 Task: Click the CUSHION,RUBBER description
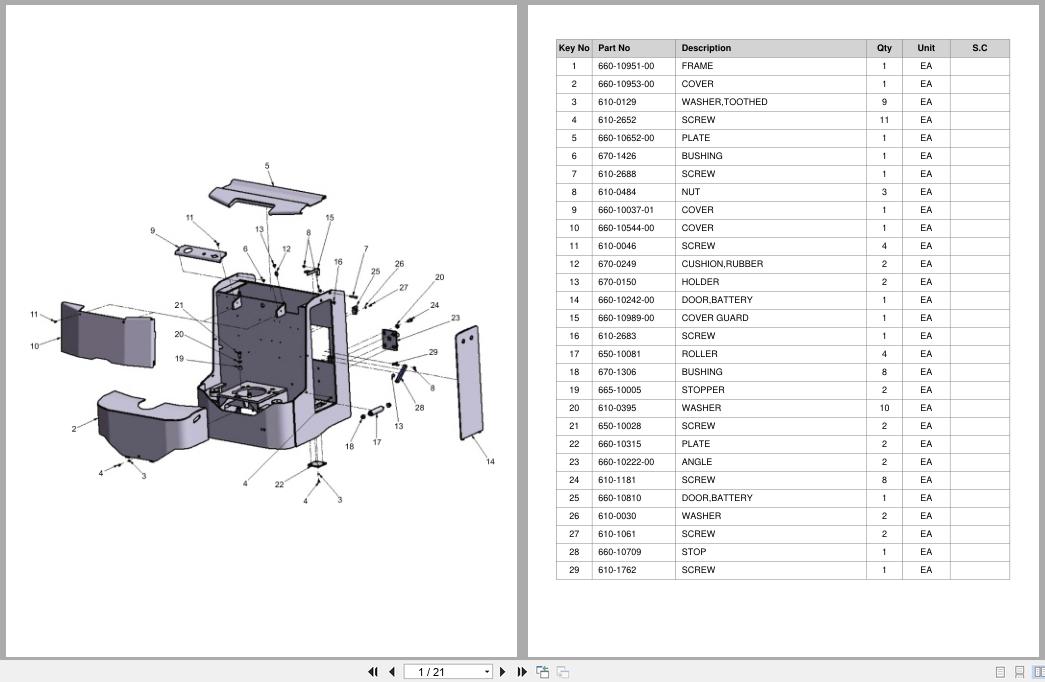(722, 264)
